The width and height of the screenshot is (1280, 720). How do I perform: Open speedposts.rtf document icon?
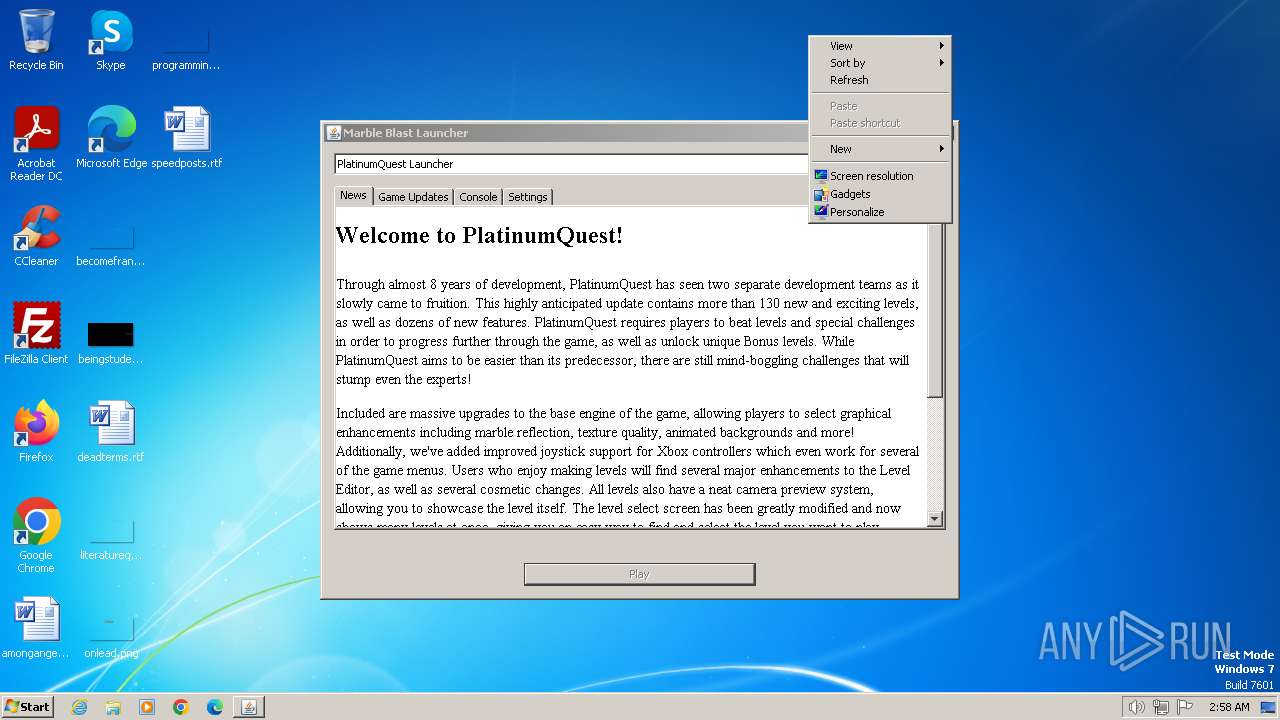(x=187, y=137)
